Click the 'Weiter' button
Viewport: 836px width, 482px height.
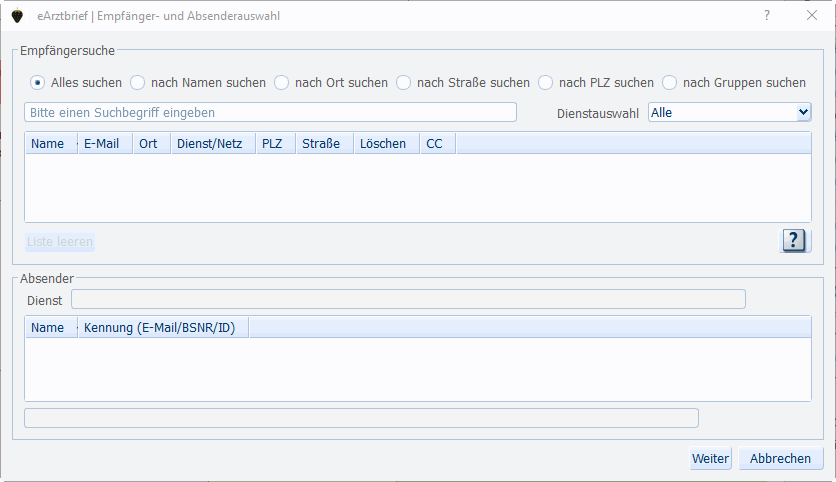[710, 459]
